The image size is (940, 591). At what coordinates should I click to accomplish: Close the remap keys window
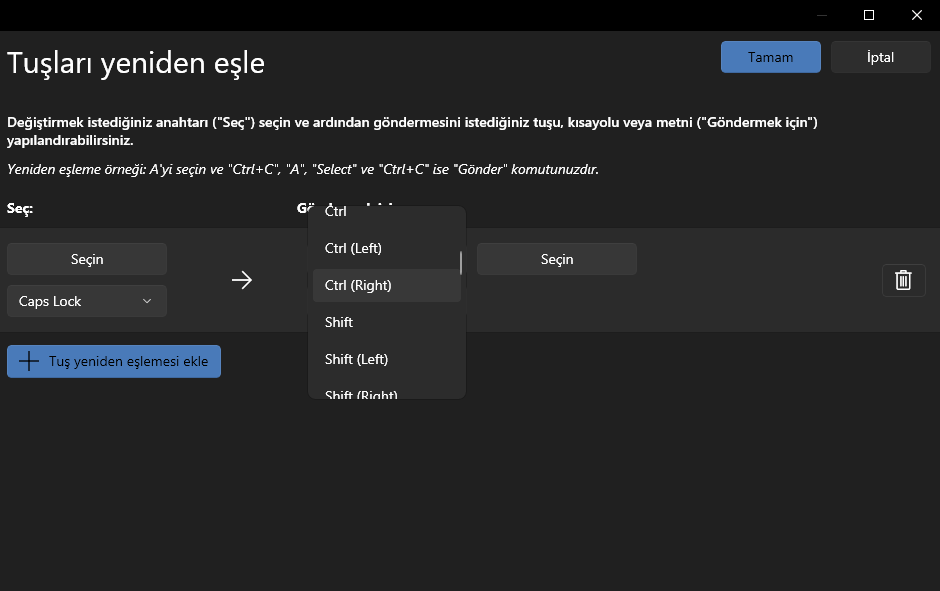pos(916,15)
